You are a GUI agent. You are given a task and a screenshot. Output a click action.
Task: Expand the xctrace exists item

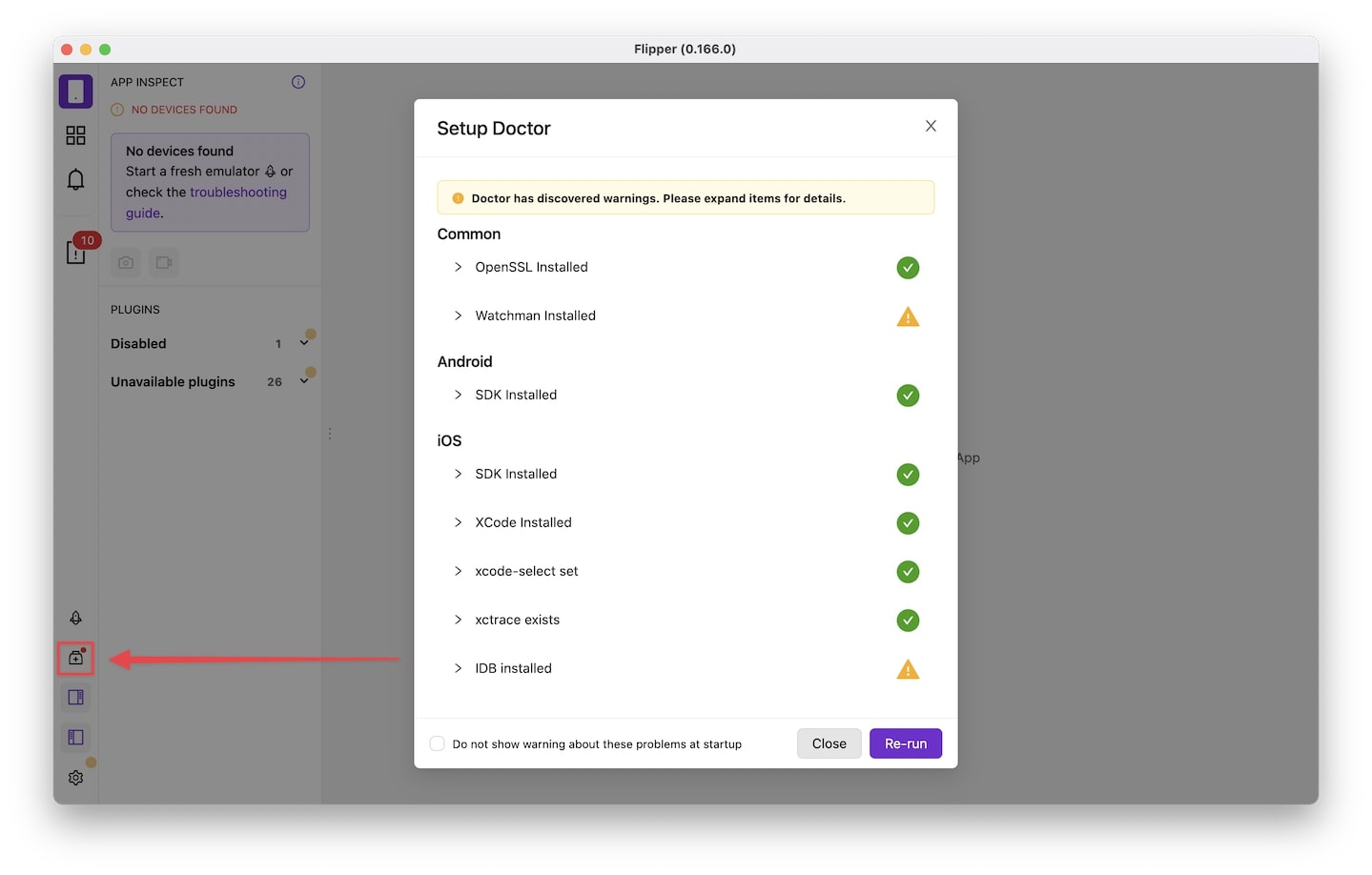(458, 620)
